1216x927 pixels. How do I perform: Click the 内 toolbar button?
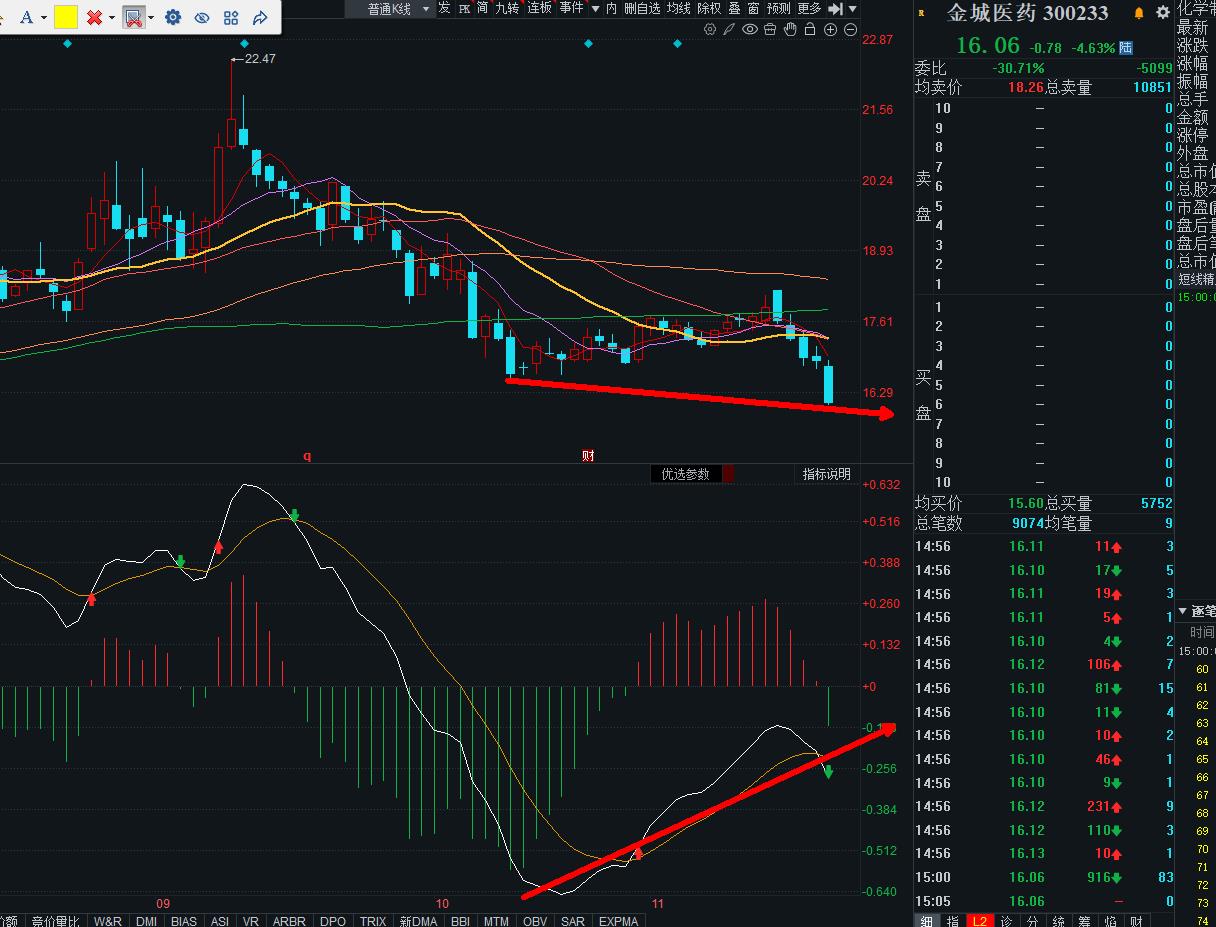pos(611,8)
